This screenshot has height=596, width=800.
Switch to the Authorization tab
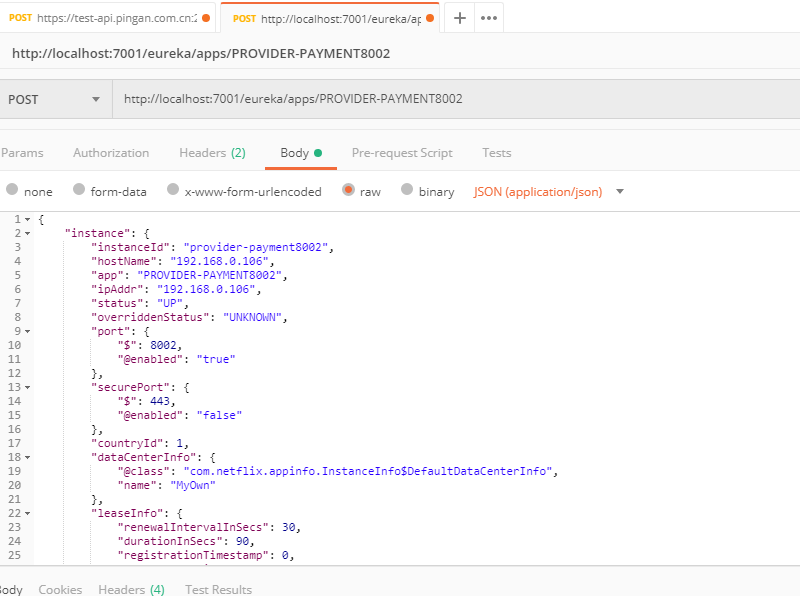coord(111,153)
